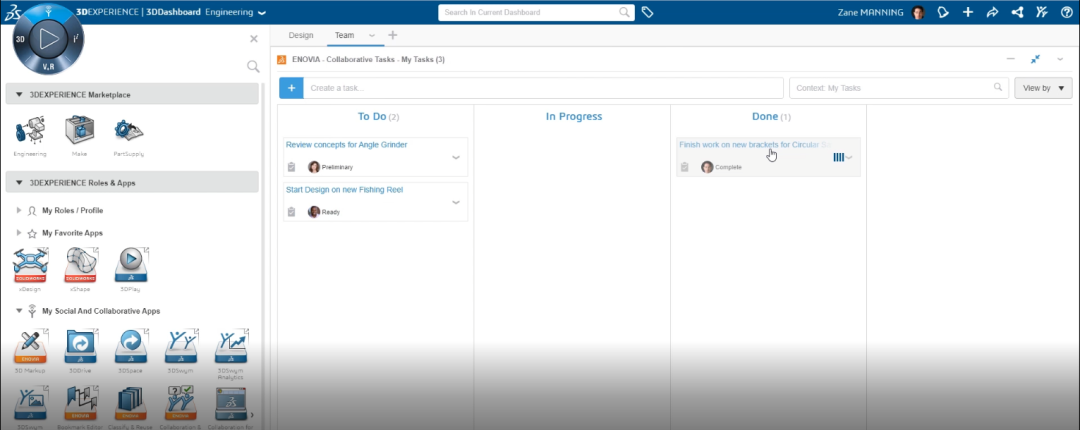Close the side apps panel

[x=253, y=39]
